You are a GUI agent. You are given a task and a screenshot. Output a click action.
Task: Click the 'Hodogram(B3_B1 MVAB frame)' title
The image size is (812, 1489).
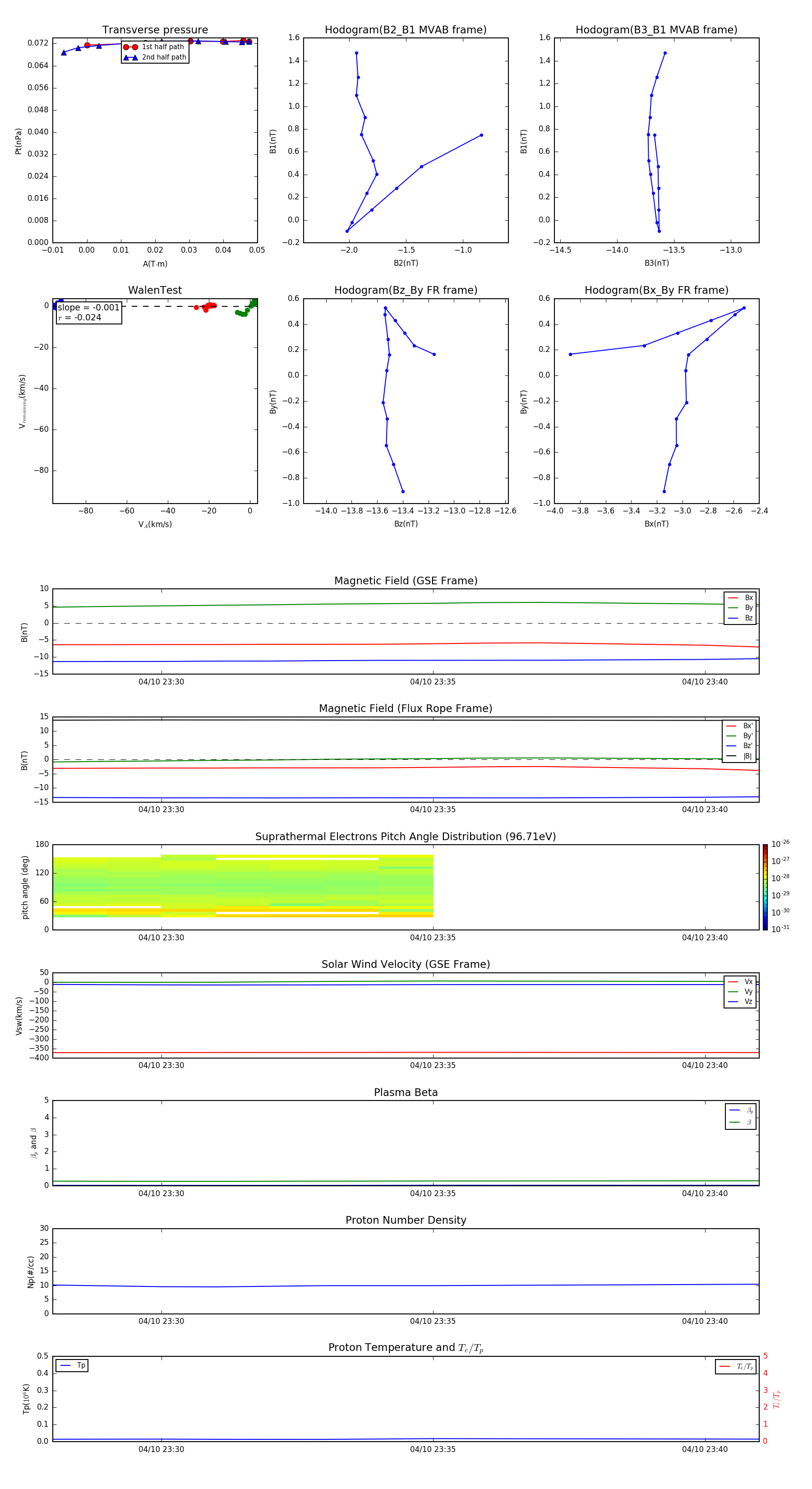(656, 30)
